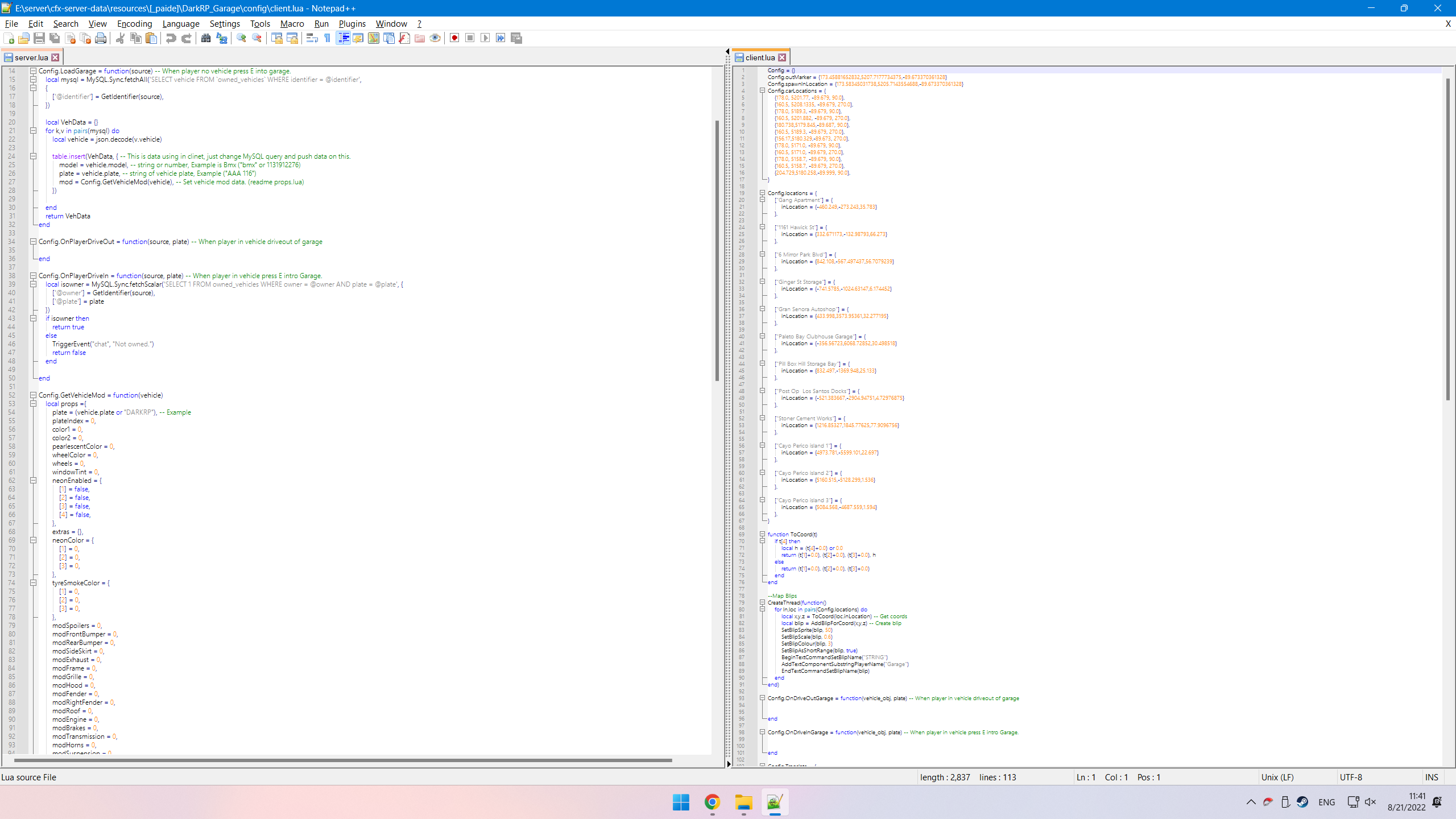The width and height of the screenshot is (1456, 819).
Task: Collapse Config.GetVehicleMod fold marker at line 52
Action: (x=33, y=395)
